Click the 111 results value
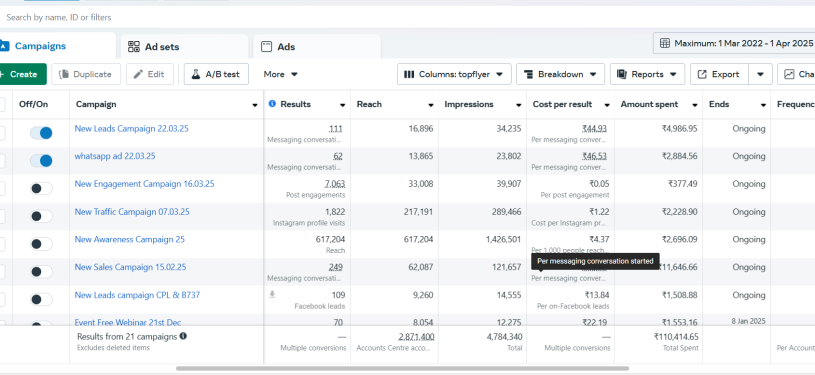This screenshot has width=815, height=375. 336,128
